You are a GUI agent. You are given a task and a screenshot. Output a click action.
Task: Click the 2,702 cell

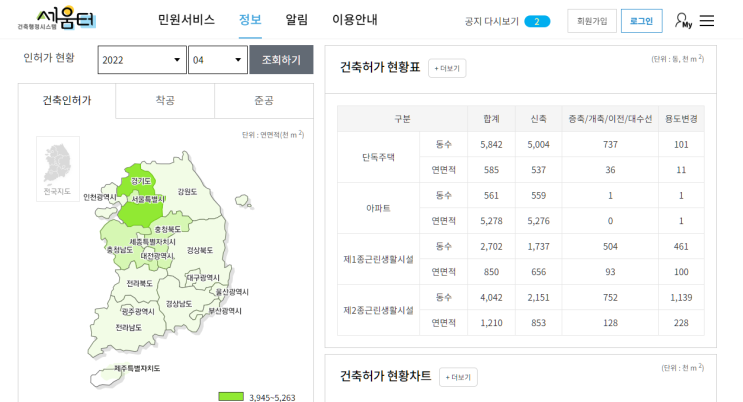tap(491, 247)
